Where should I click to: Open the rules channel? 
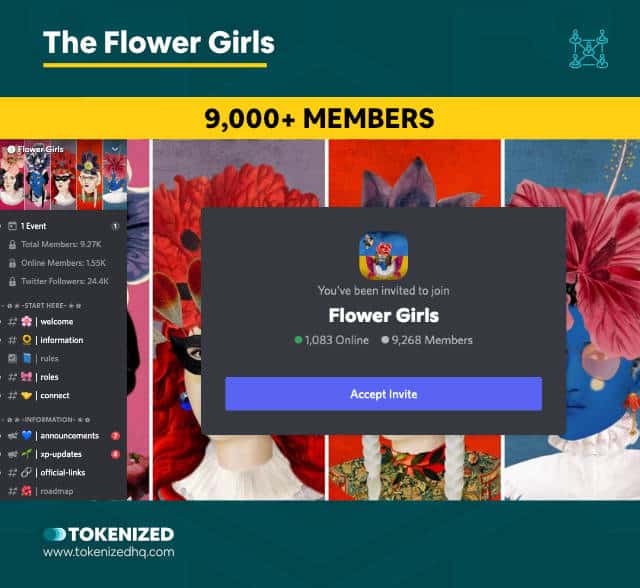[62, 359]
